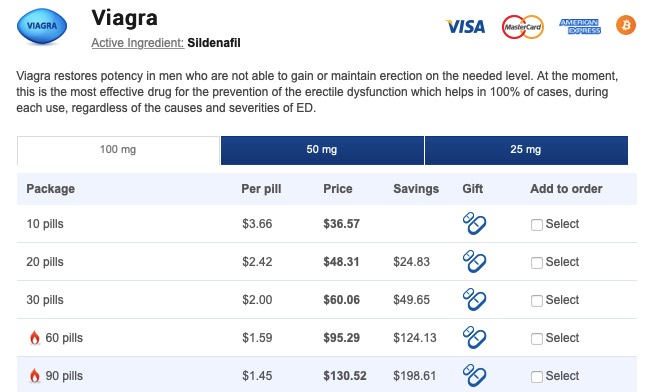Viewport: 645px width, 392px height.
Task: Check the Select box for 20 pills
Action: click(536, 262)
